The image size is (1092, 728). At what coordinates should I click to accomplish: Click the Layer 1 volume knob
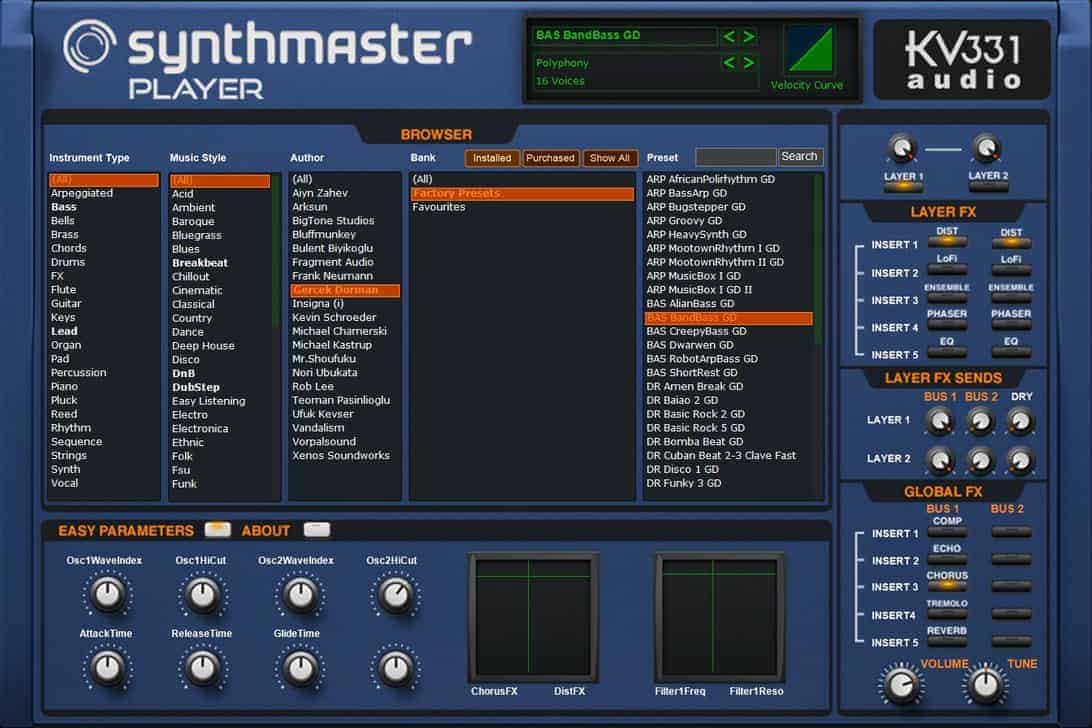point(902,149)
